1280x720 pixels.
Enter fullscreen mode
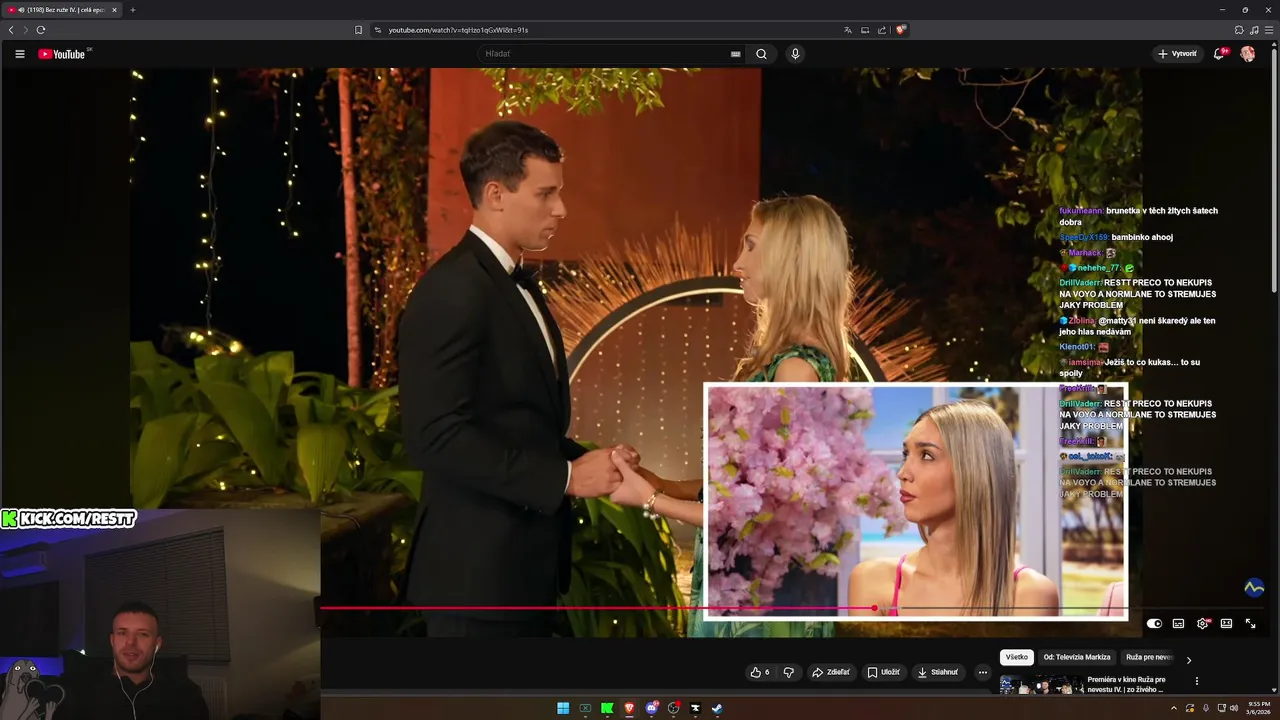tap(1250, 623)
